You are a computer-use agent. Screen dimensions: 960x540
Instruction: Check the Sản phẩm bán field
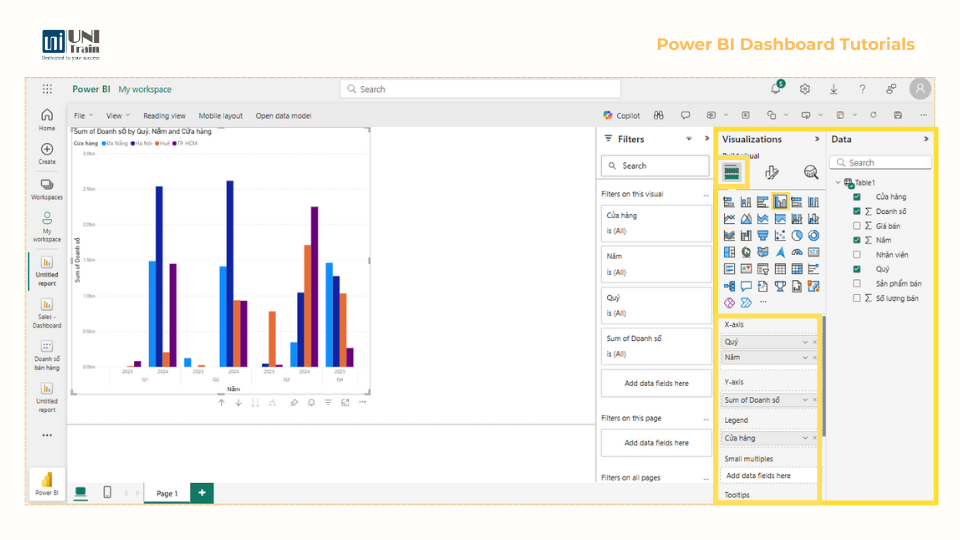(857, 283)
